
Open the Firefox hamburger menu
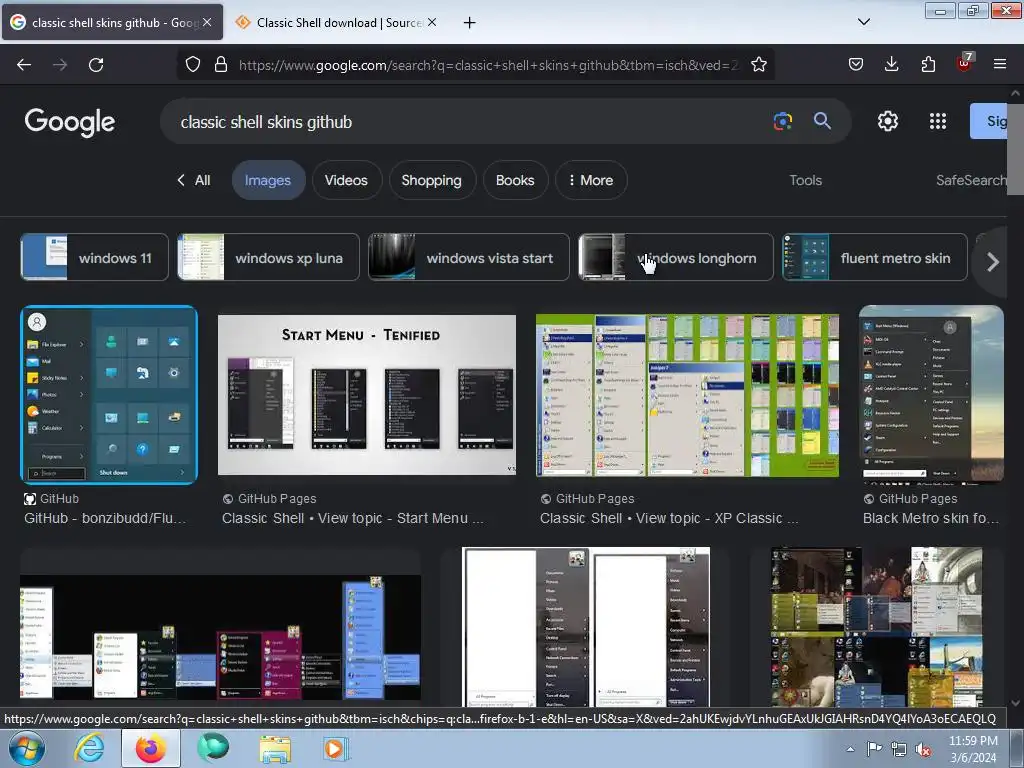(x=1000, y=64)
